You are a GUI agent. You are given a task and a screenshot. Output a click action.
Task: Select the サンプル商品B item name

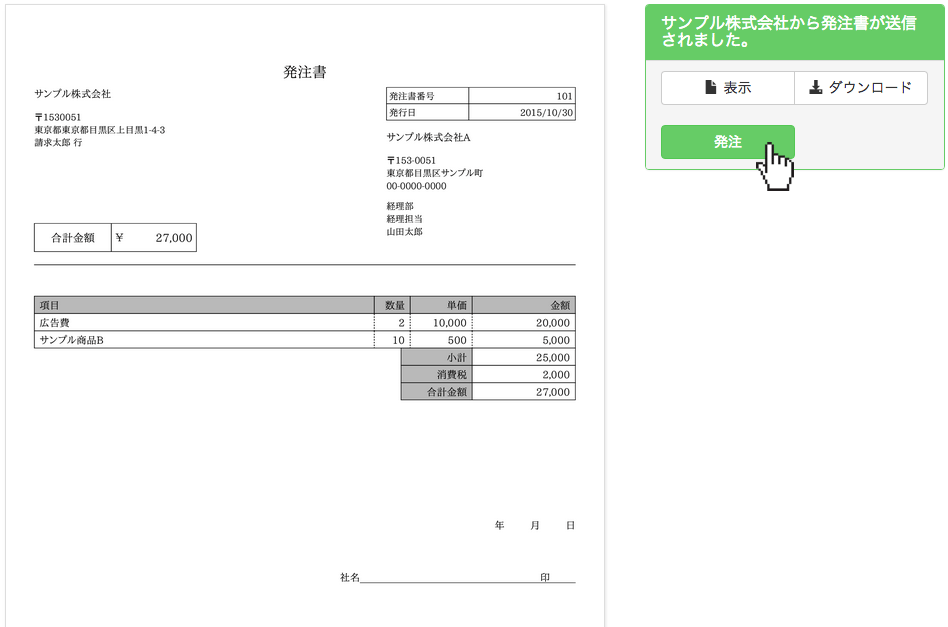[x=71, y=340]
